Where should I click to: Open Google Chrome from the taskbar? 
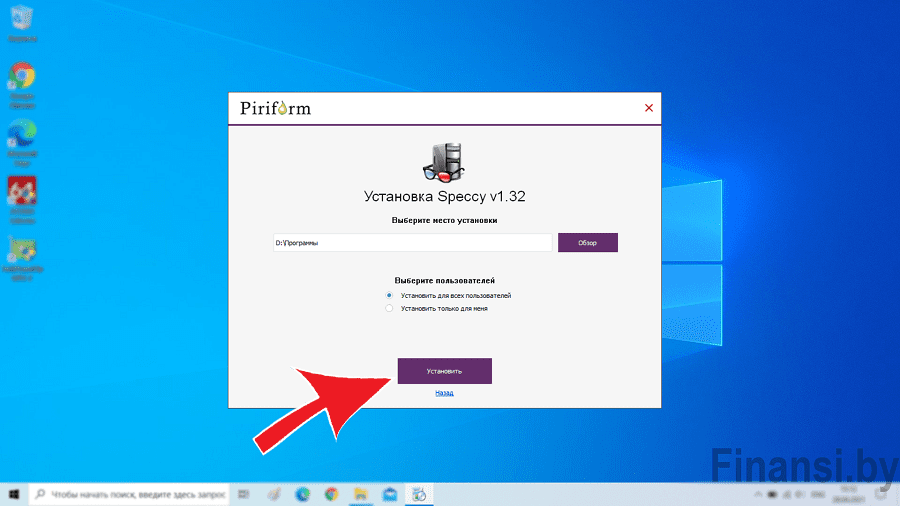[x=331, y=494]
